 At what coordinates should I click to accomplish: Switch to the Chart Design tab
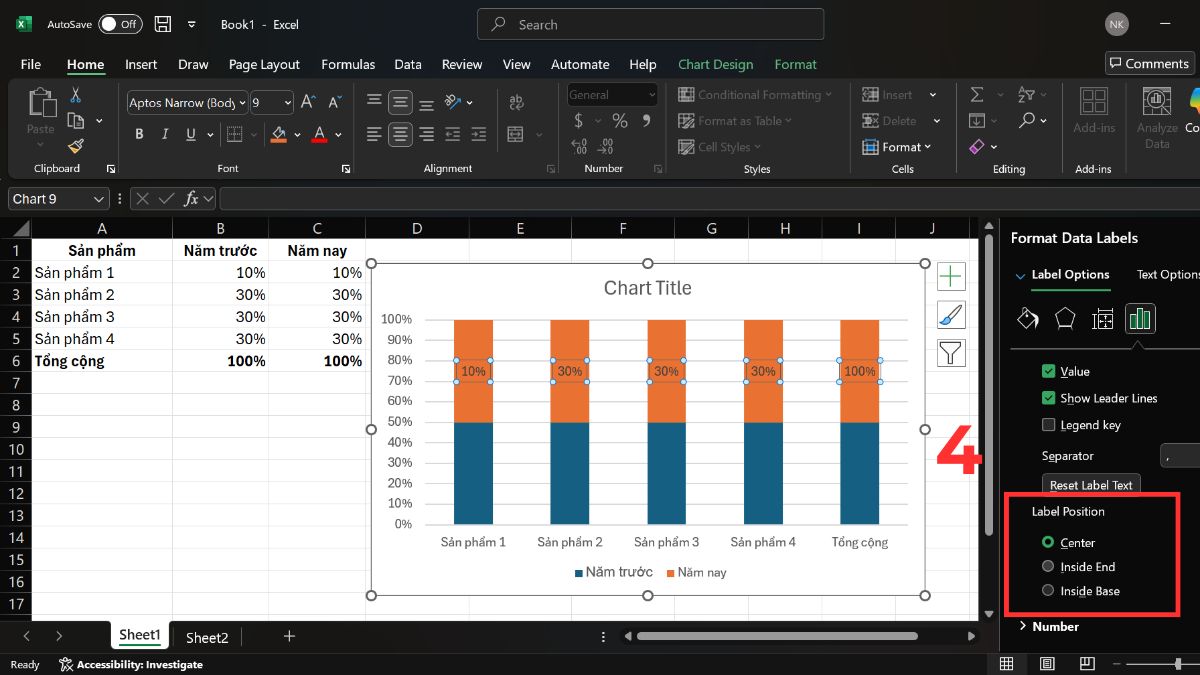click(x=715, y=64)
